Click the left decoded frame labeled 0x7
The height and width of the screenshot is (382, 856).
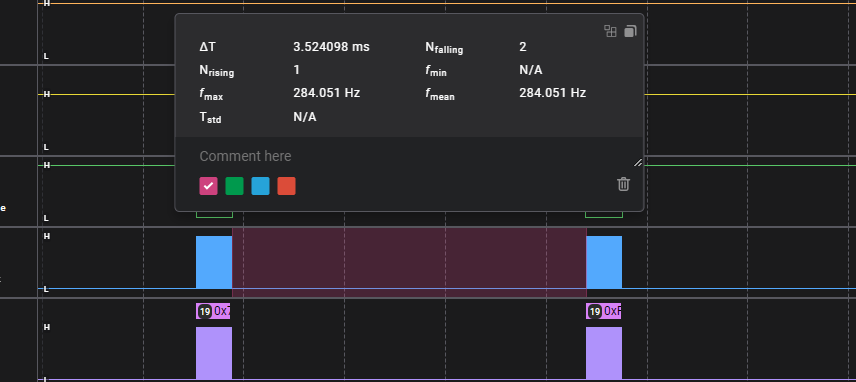(x=213, y=311)
